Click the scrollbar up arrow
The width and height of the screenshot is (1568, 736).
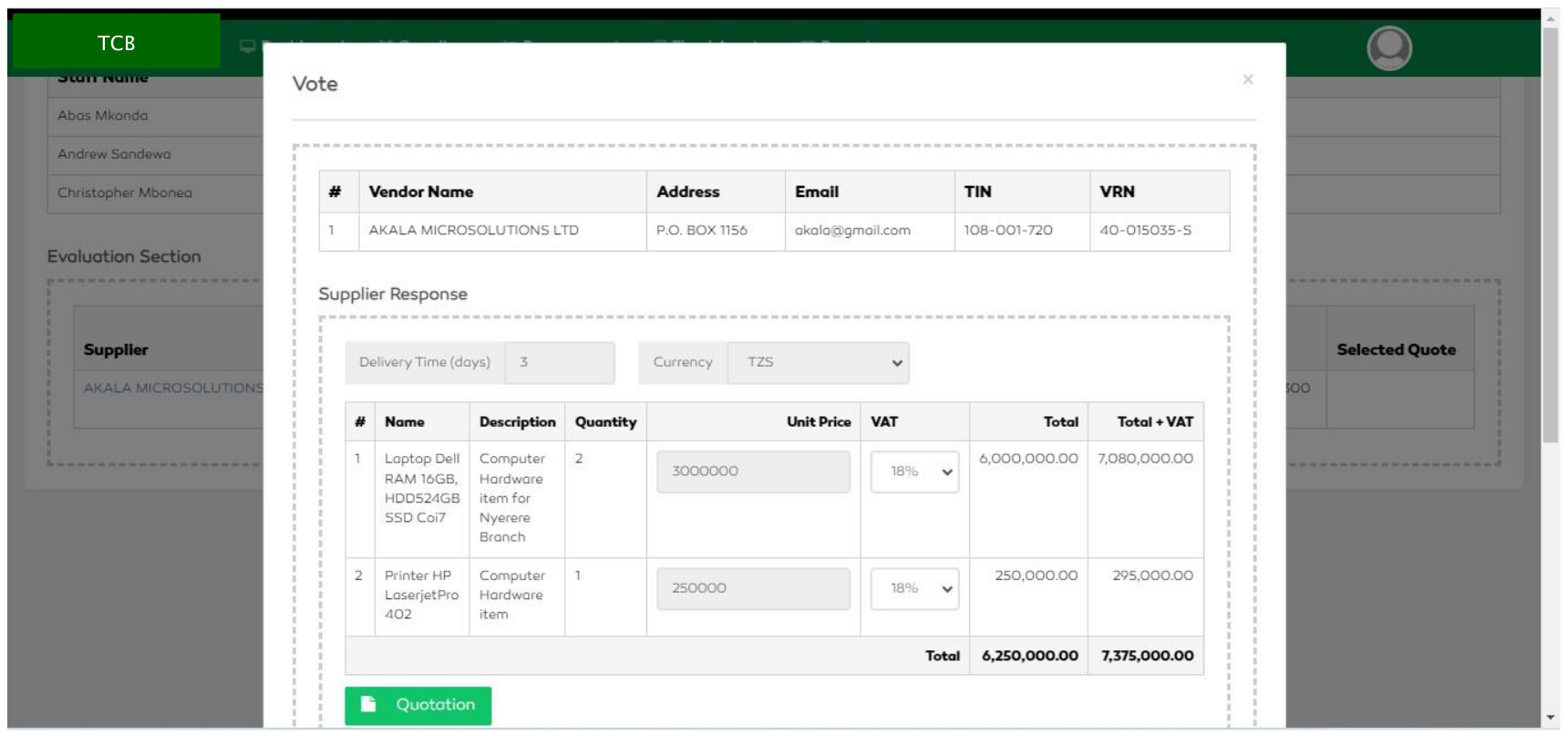coord(1551,17)
